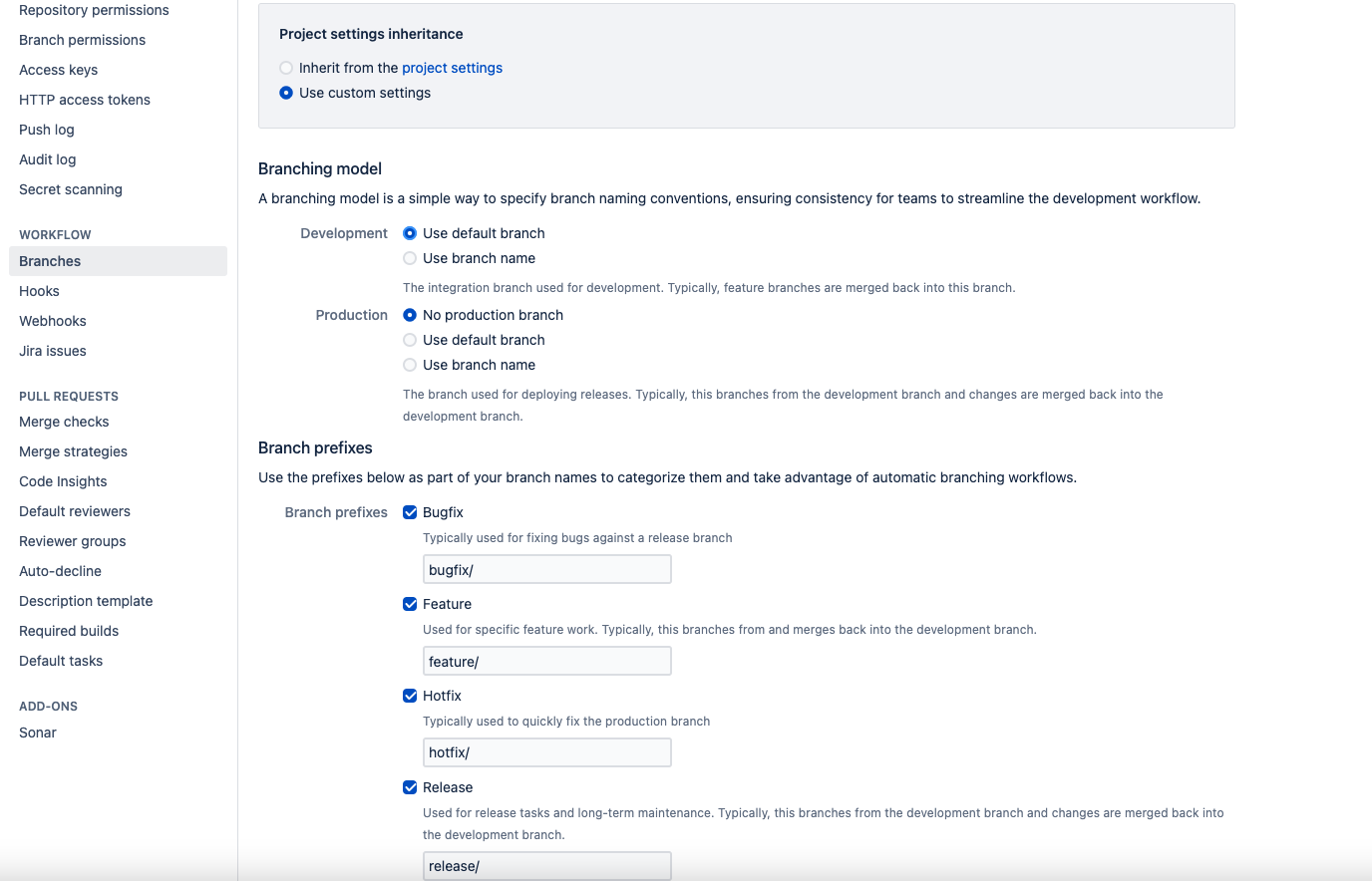Screen dimensions: 1372x881
Task: Navigate to Sonar add-on settings
Action: pyautogui.click(x=38, y=733)
